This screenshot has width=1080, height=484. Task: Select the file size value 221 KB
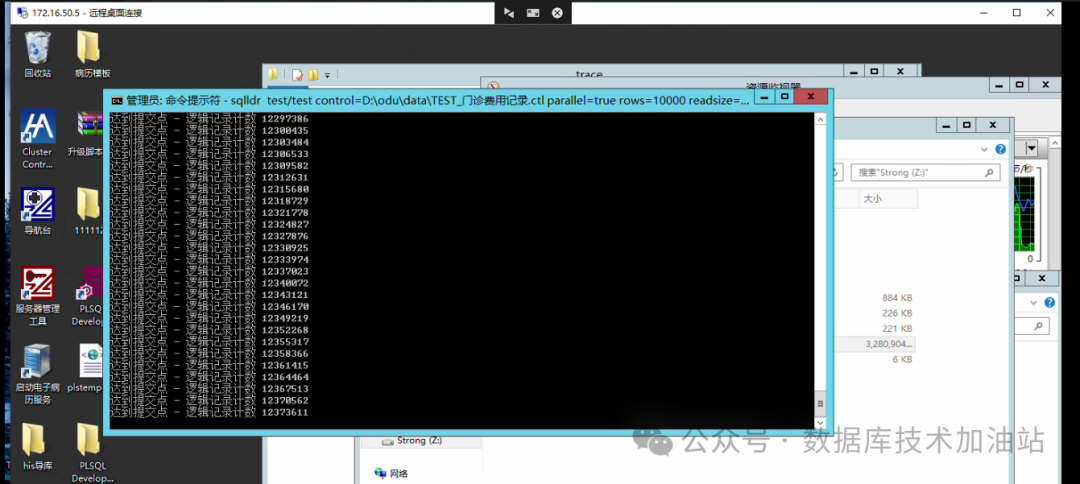(897, 328)
